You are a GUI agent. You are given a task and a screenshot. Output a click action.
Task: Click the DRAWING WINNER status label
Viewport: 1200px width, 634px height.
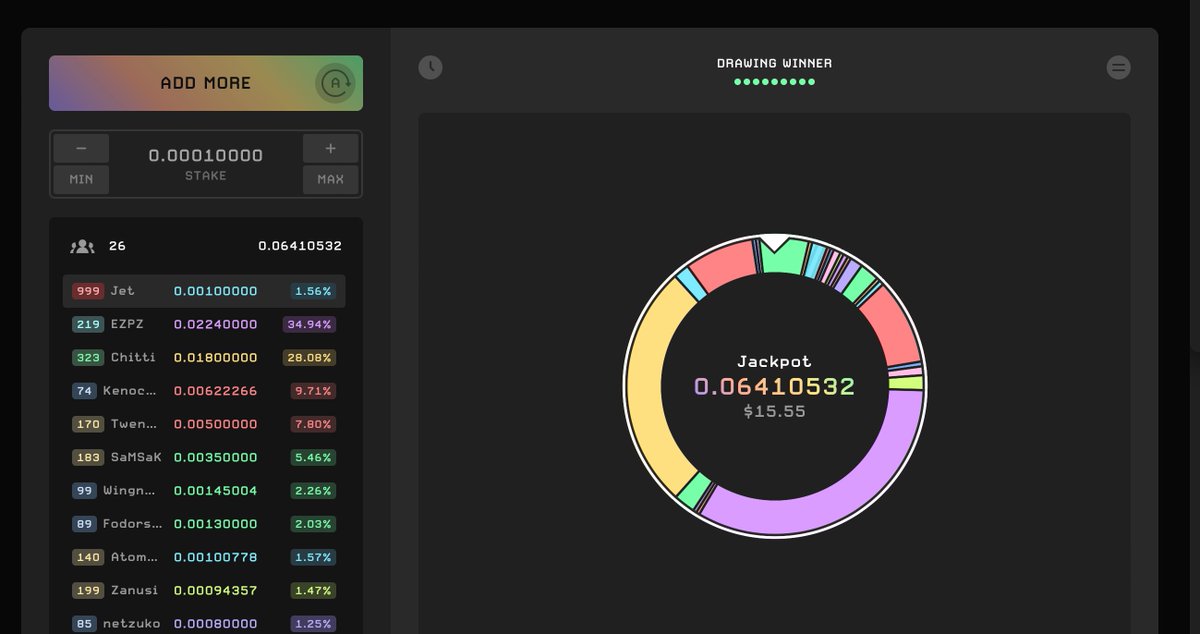[x=775, y=63]
